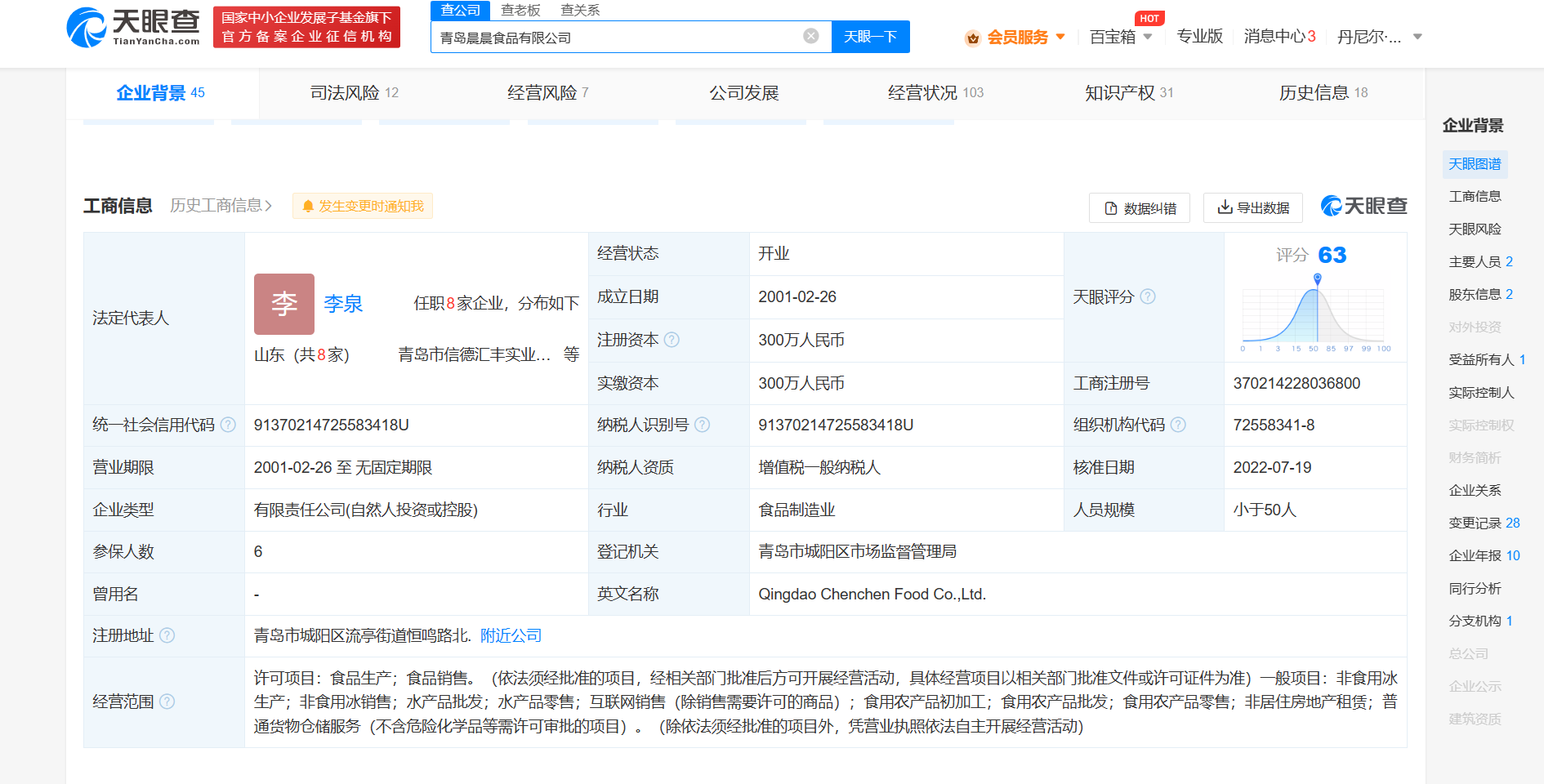Jump to 企业年报 in sidebar
This screenshot has width=1544, height=784.
coord(1484,556)
